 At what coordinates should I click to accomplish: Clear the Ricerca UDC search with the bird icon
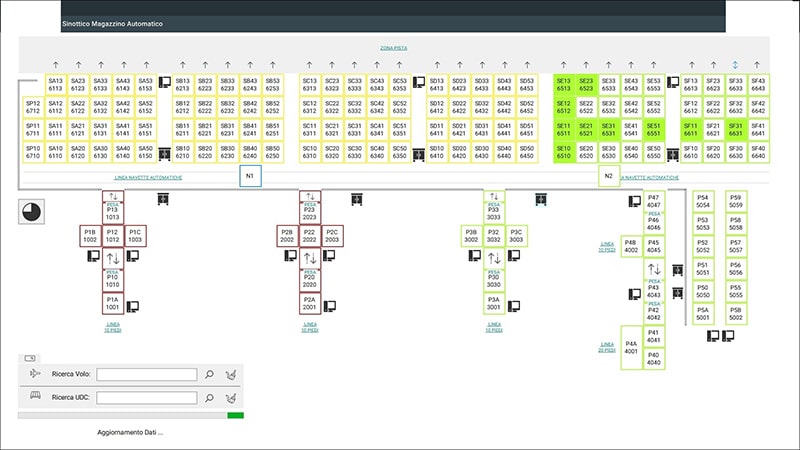click(x=232, y=397)
